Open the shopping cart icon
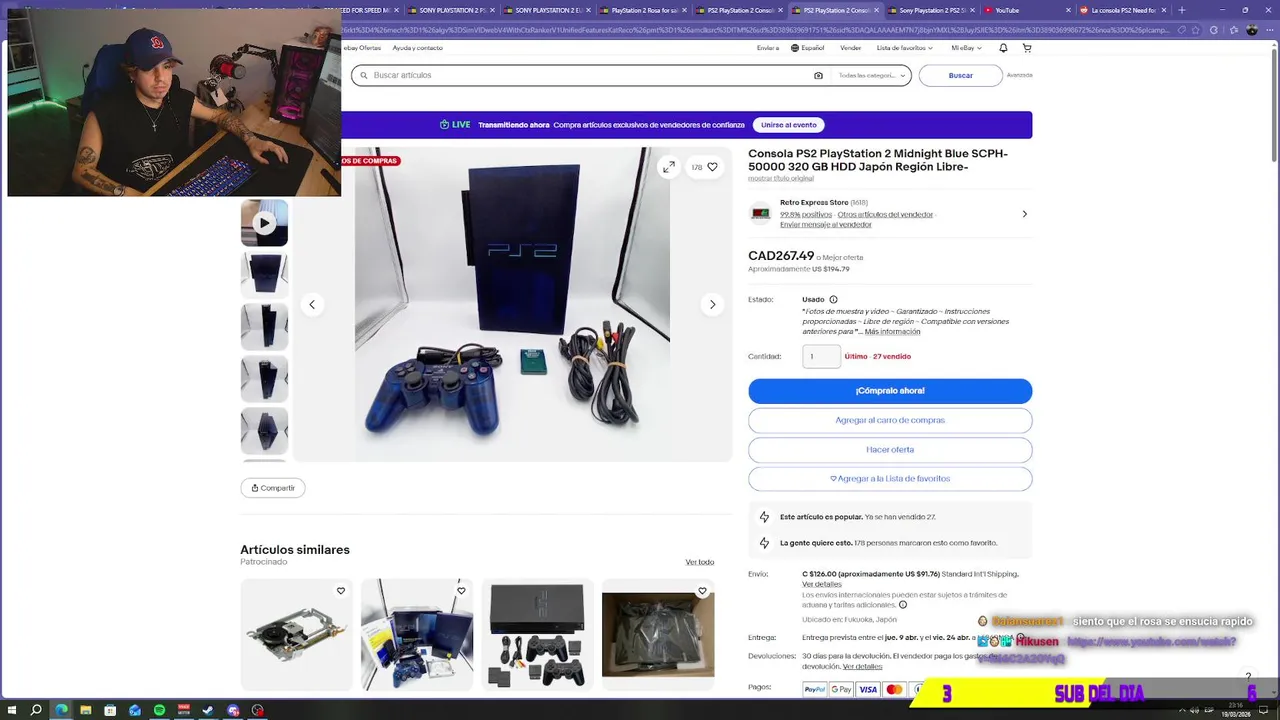1280x720 pixels. coord(1026,48)
